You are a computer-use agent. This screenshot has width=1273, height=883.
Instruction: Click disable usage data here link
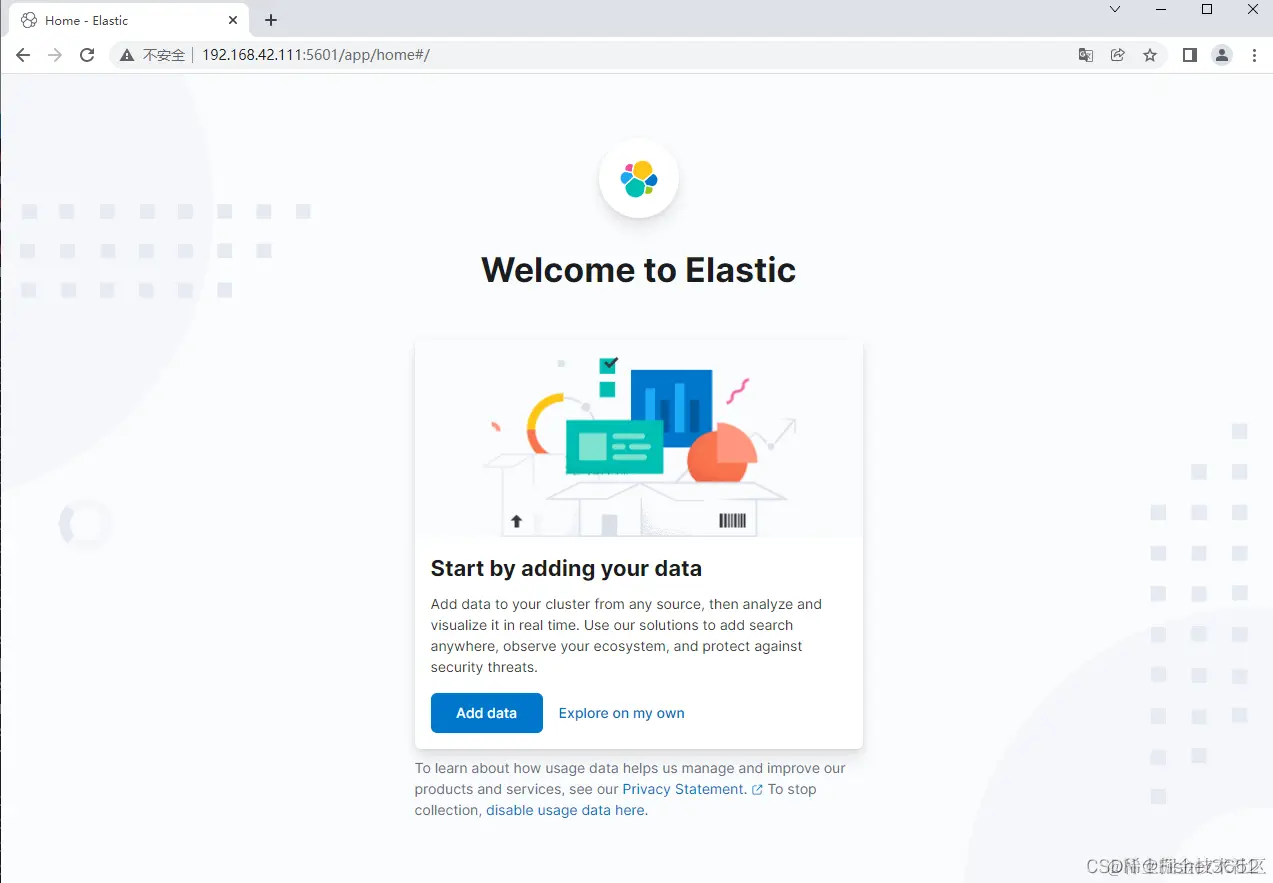coord(565,810)
